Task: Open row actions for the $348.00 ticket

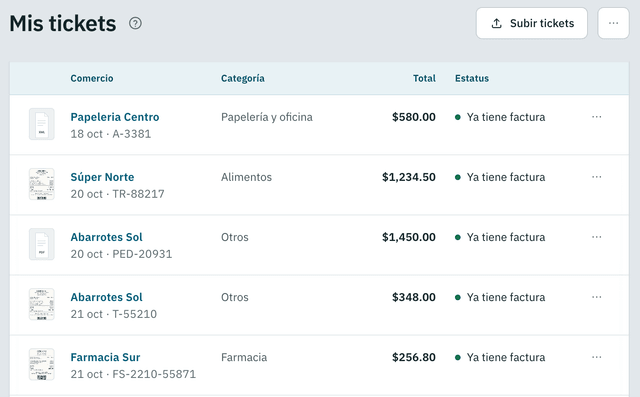Action: (x=596, y=297)
